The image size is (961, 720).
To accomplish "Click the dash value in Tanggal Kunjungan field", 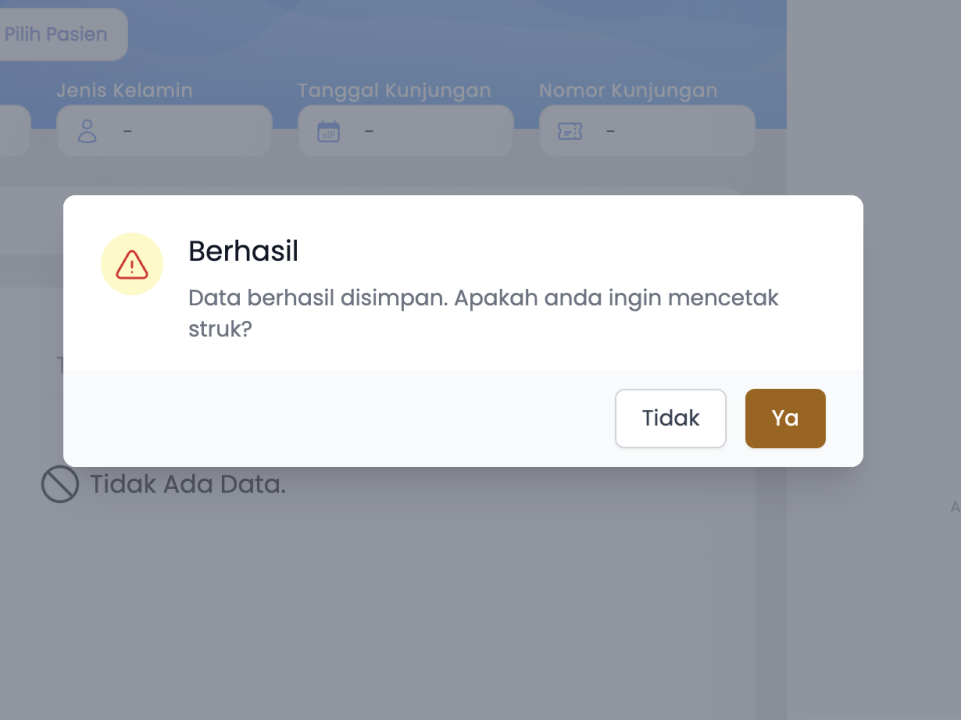I will coord(369,131).
